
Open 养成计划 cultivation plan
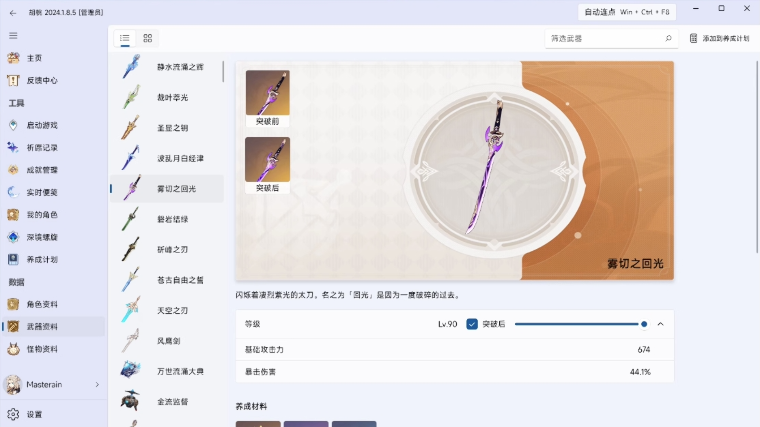pyautogui.click(x=53, y=259)
